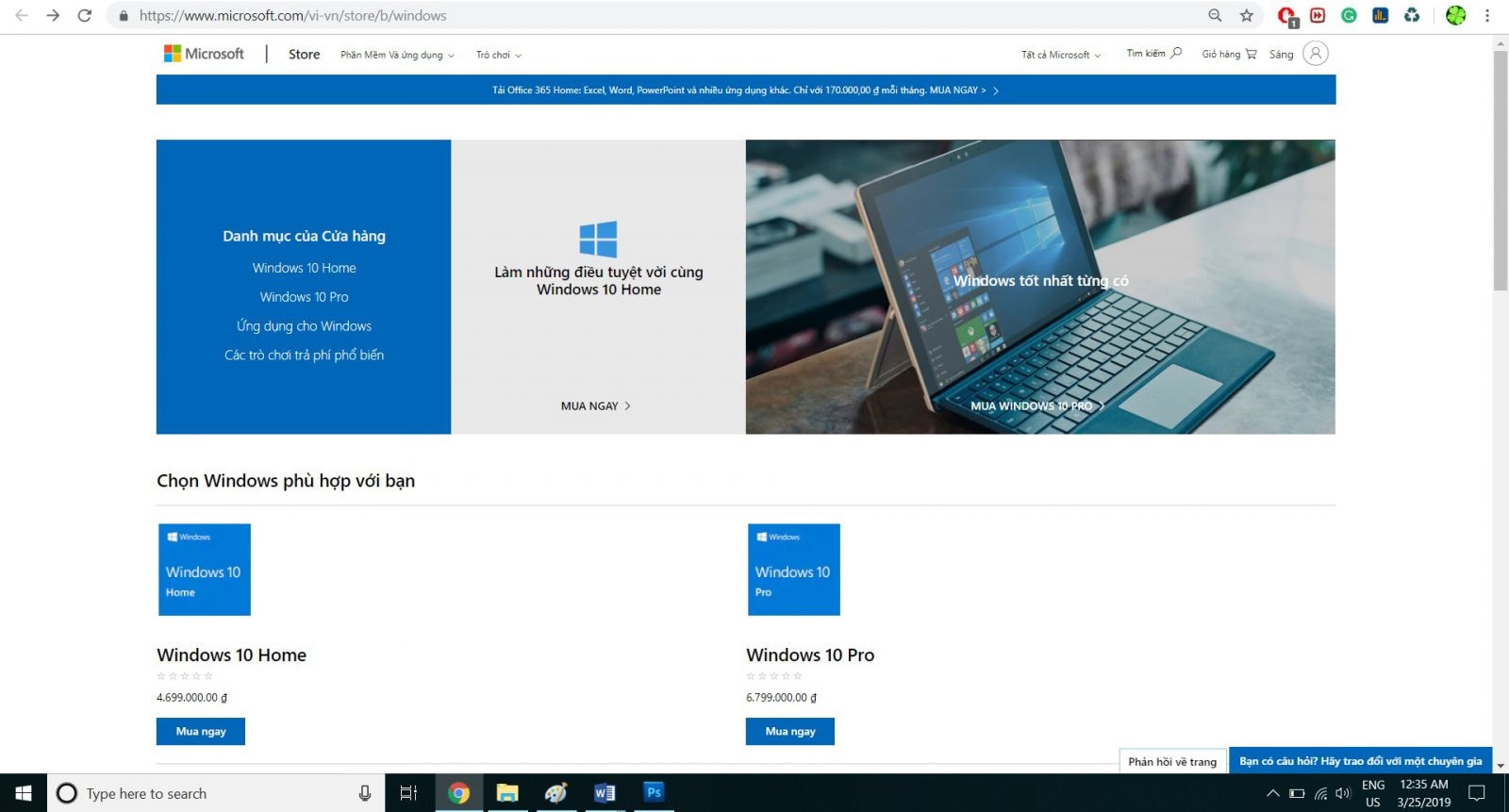Click the Windows 10 Pro product tile
Image resolution: width=1509 pixels, height=812 pixels.
[794, 570]
